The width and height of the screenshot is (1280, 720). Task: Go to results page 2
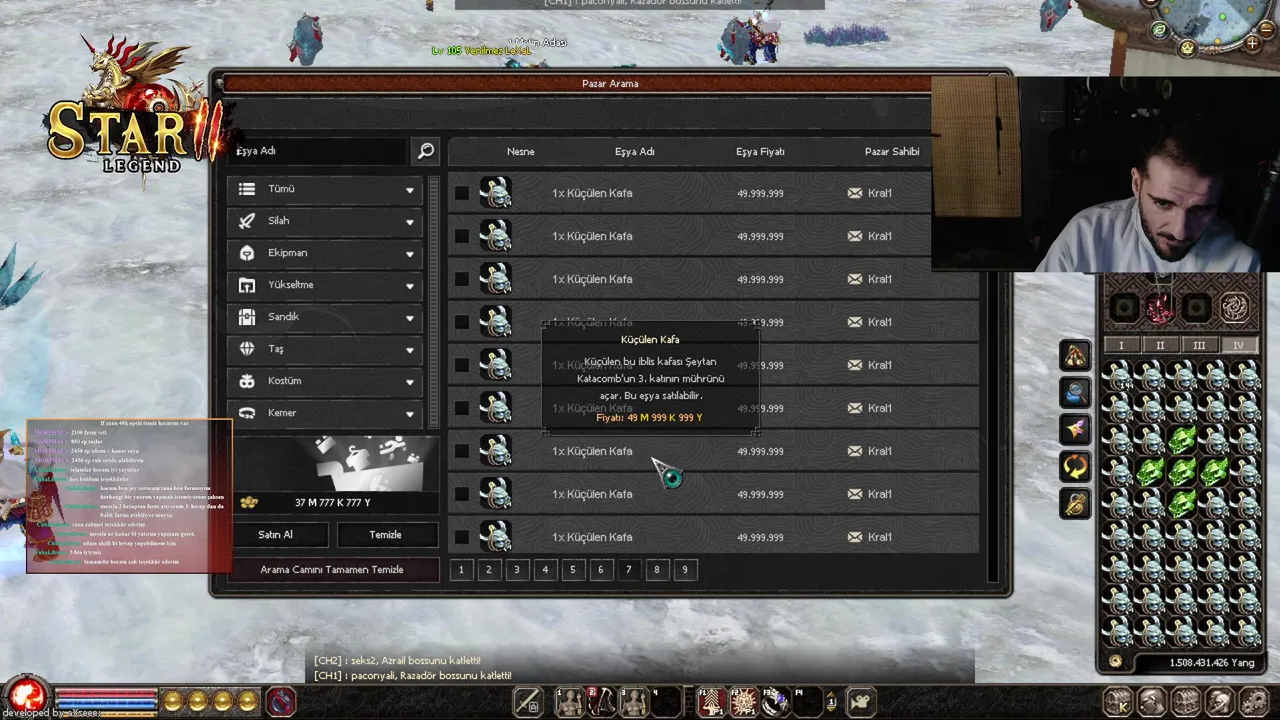point(489,570)
